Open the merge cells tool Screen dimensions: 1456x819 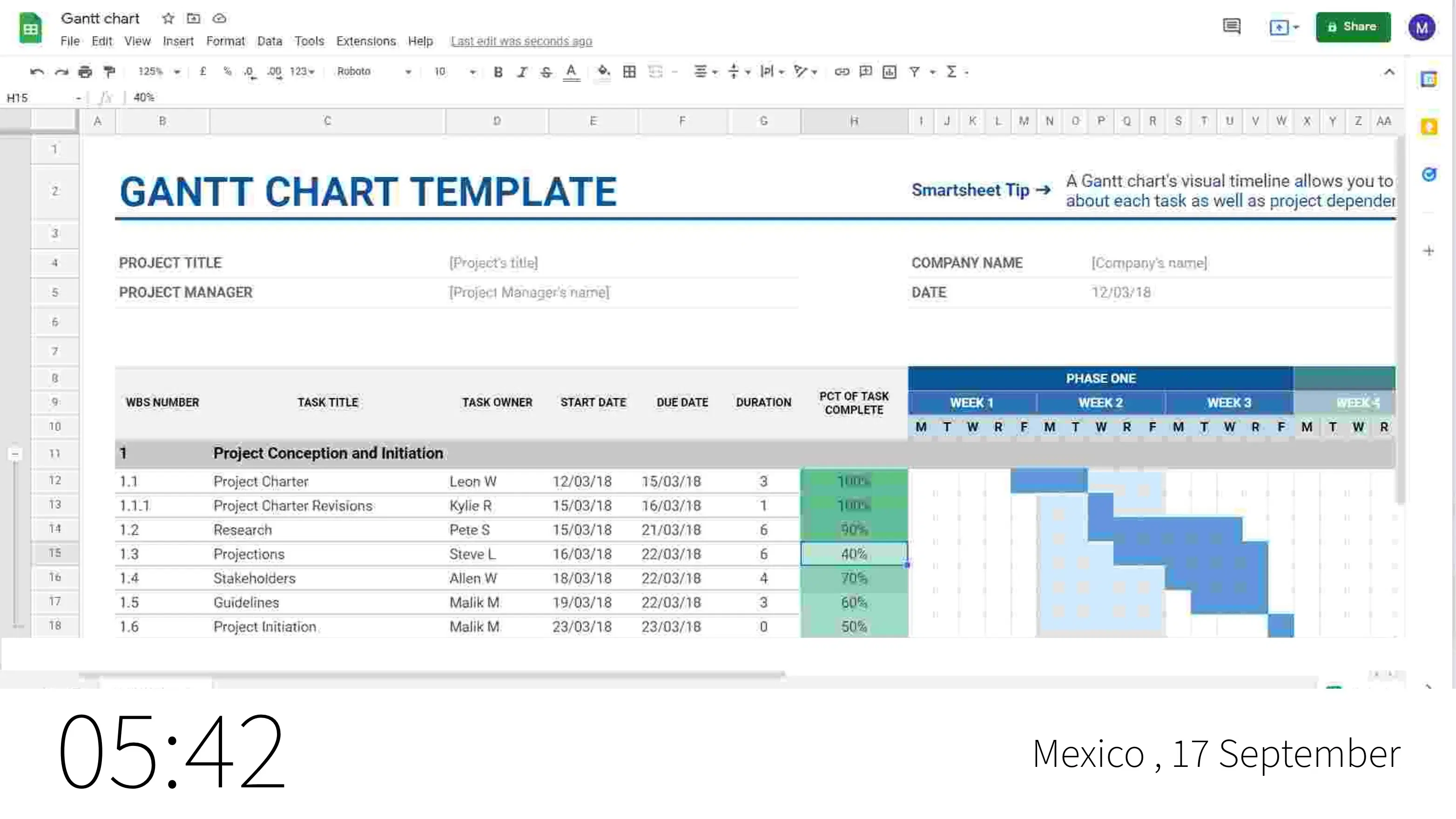(x=656, y=72)
